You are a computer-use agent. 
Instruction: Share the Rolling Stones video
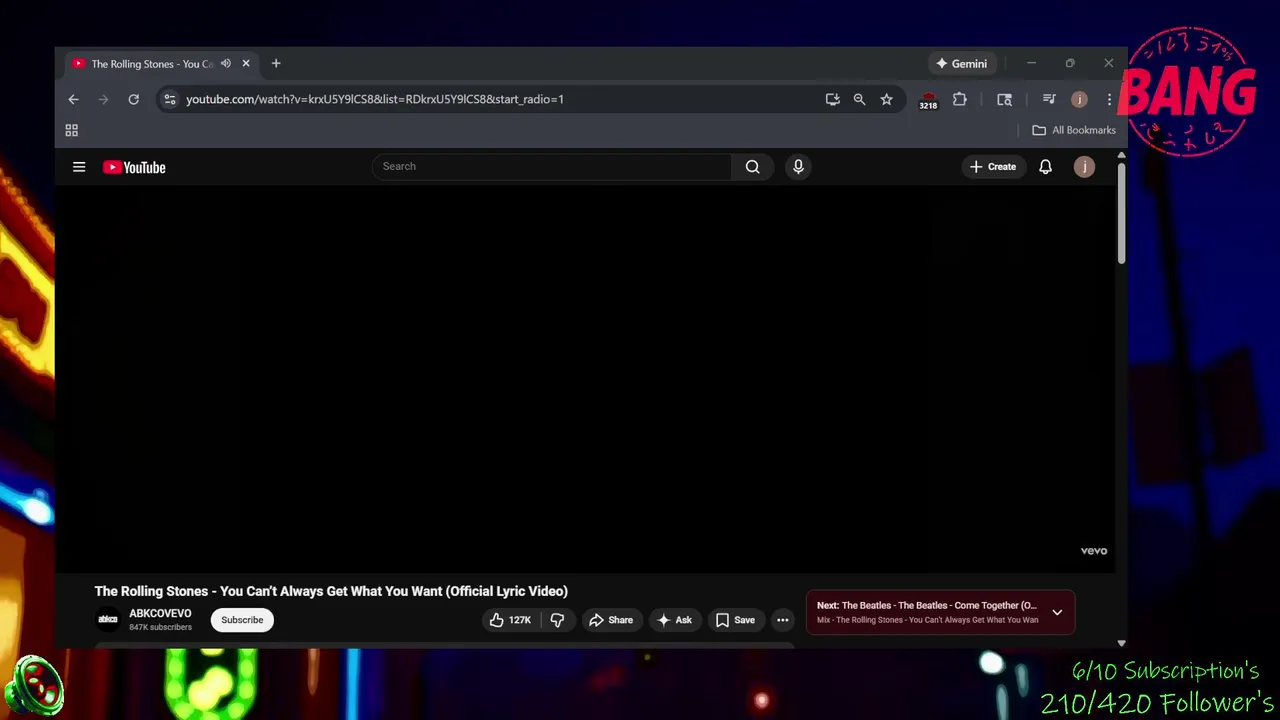point(611,620)
